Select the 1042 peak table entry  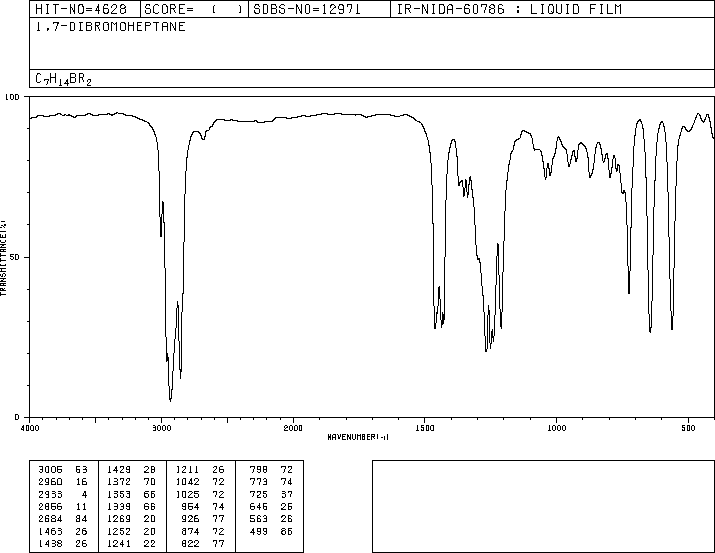point(187,482)
